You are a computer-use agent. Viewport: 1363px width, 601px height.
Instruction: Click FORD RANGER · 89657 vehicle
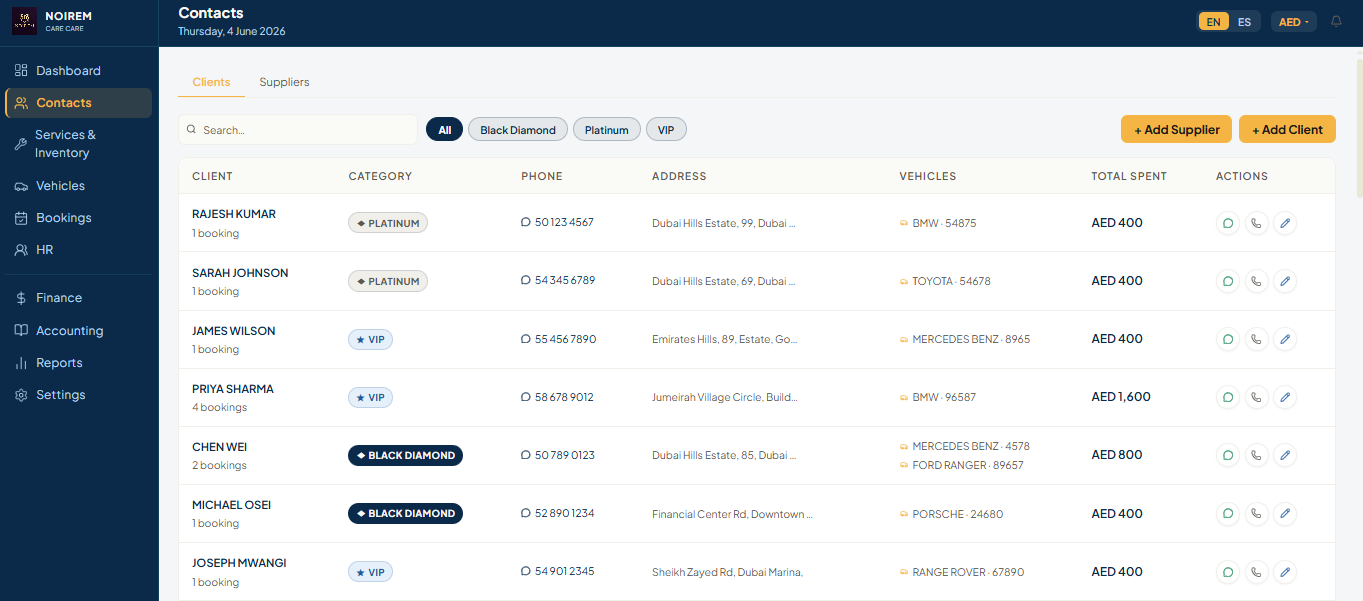click(968, 465)
